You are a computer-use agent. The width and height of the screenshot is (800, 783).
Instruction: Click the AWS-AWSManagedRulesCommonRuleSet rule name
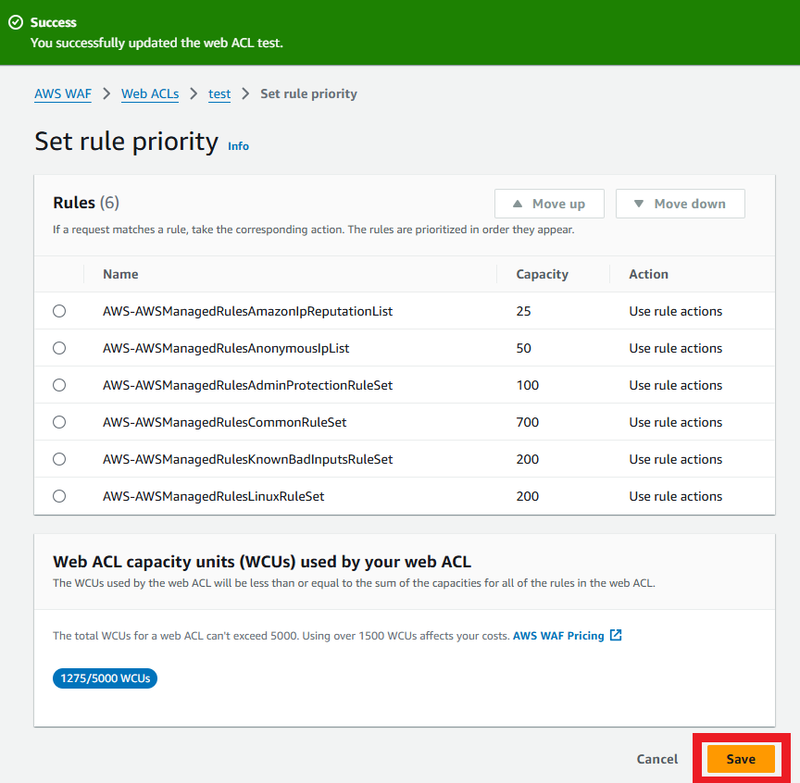tap(224, 422)
